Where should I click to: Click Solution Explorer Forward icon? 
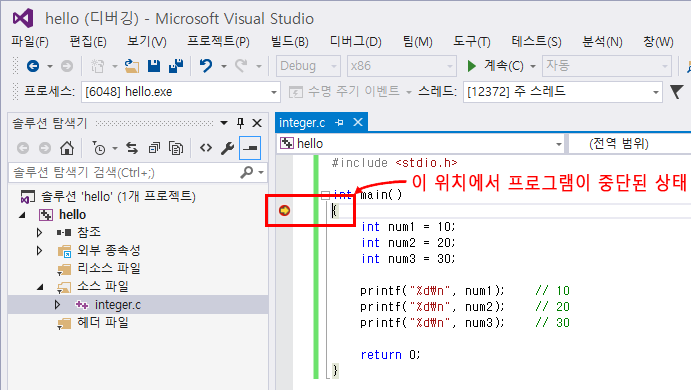click(x=45, y=148)
